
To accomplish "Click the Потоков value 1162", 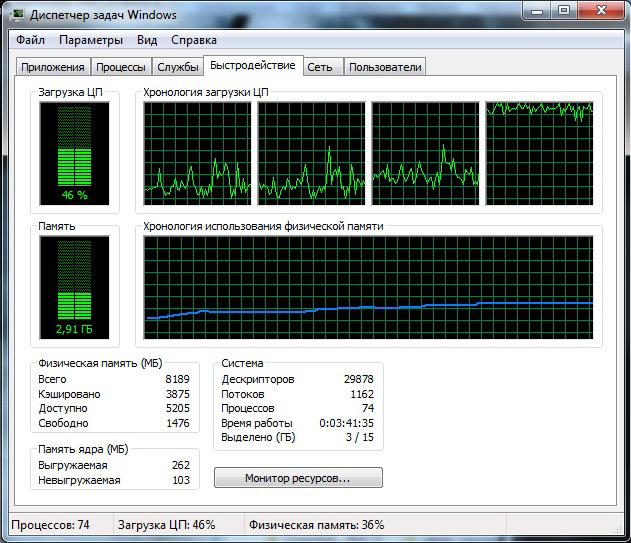I will pos(362,394).
